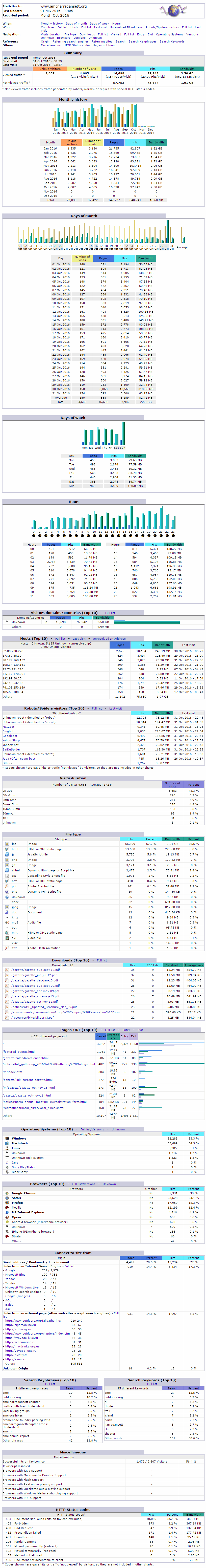Open HTTP Status codes navigation link
This screenshot has height=1568, width=206.
[76, 45]
